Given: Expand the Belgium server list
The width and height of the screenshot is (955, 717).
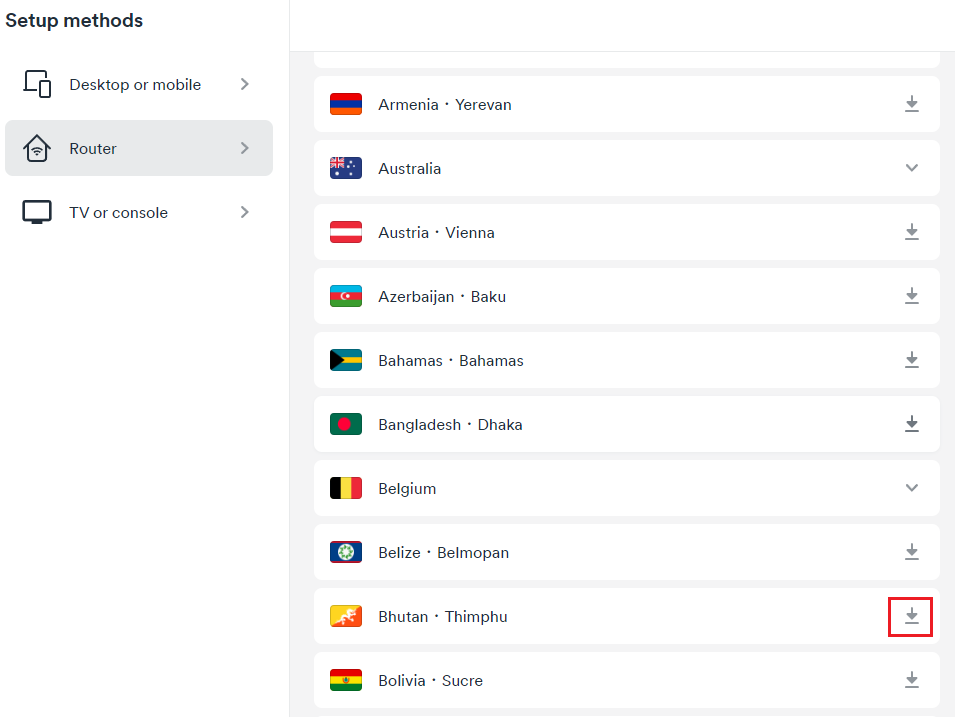Looking at the screenshot, I should [911, 488].
